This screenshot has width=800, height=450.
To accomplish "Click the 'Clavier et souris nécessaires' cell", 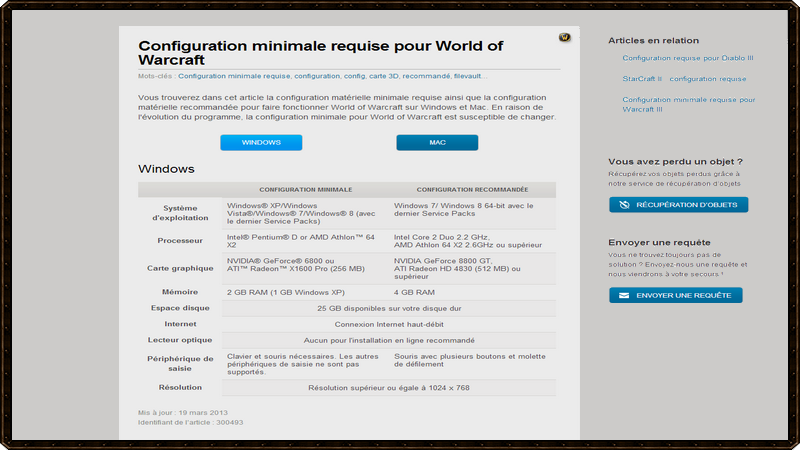I will click(303, 364).
